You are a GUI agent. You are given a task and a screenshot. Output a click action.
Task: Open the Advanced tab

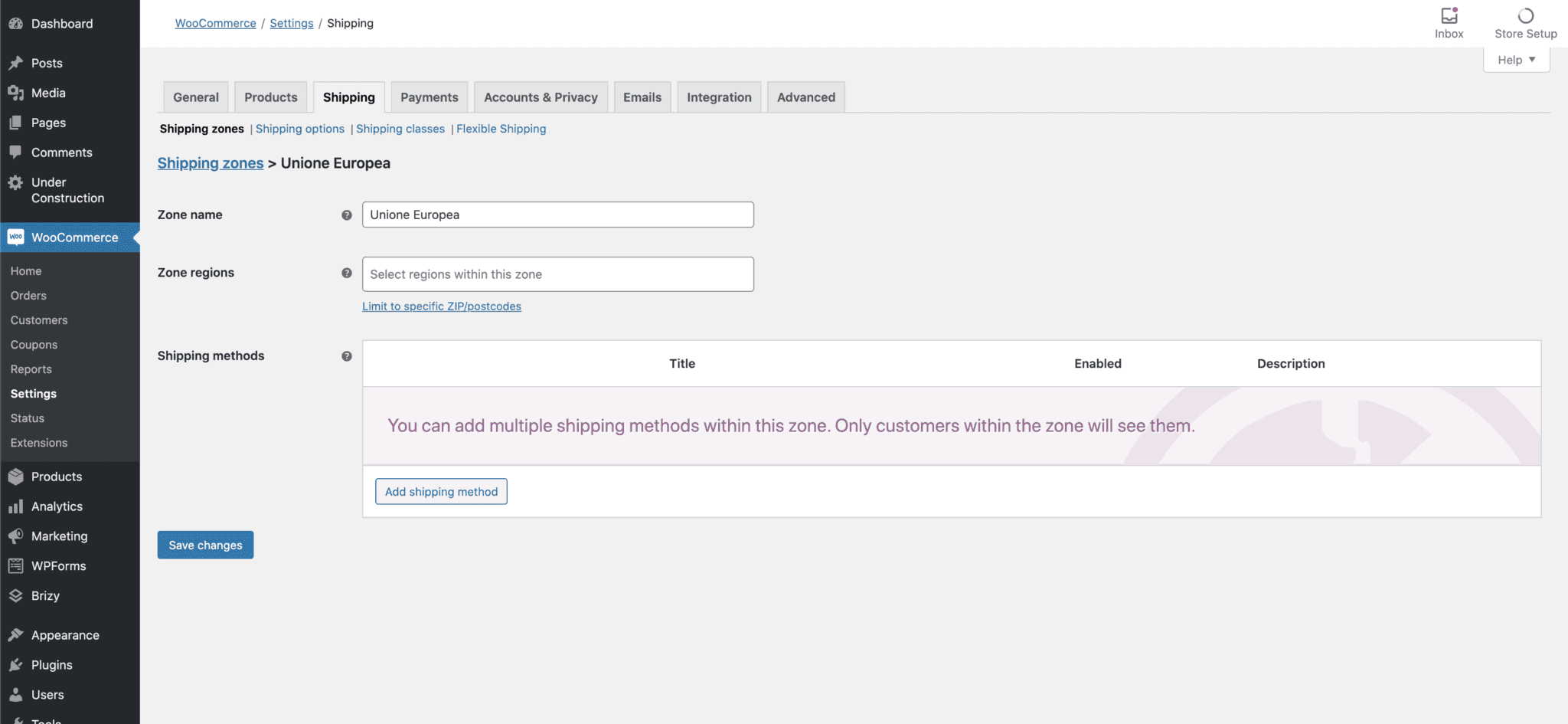[806, 97]
